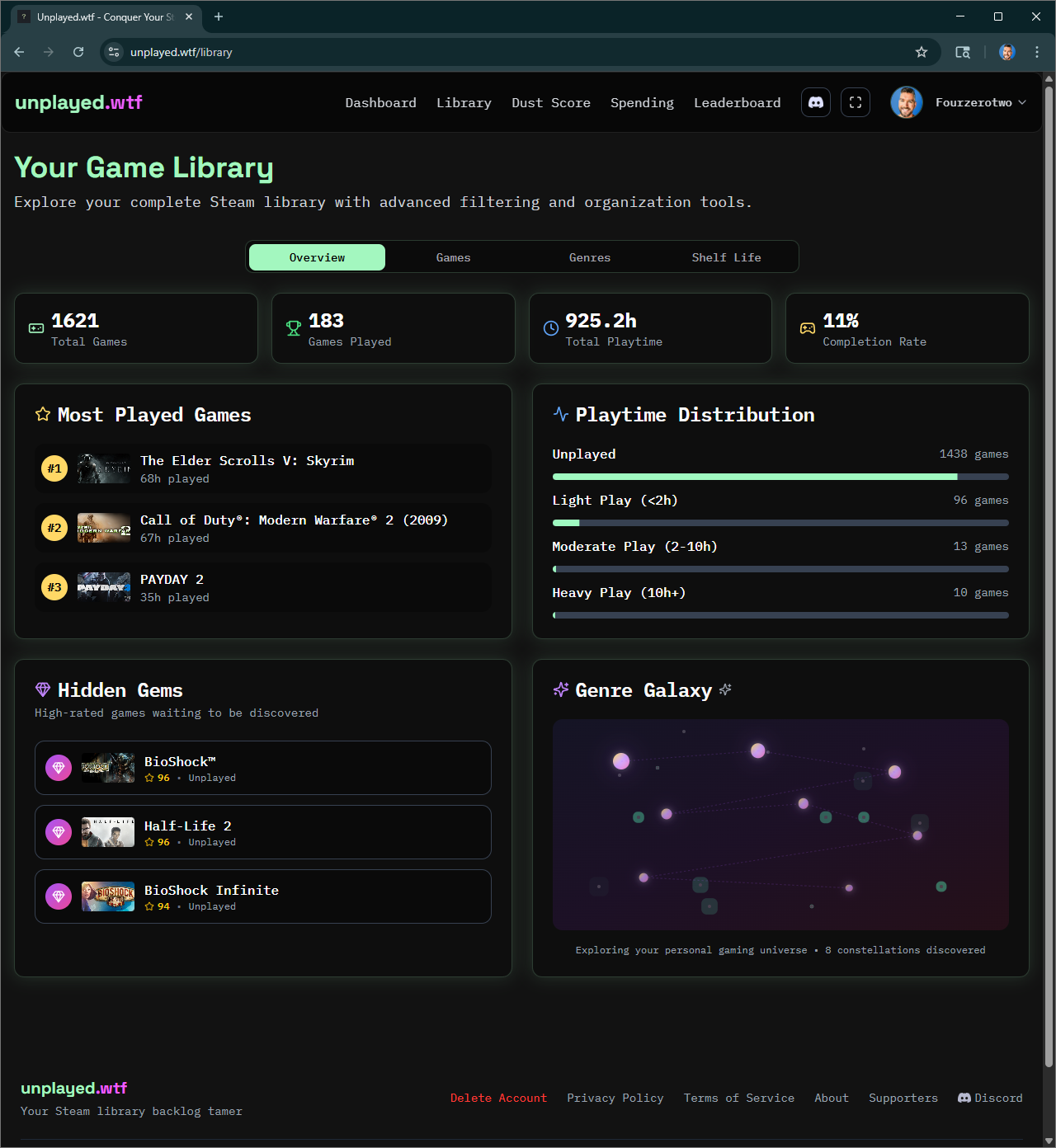Click the trophy icon beside Games Played

[294, 328]
